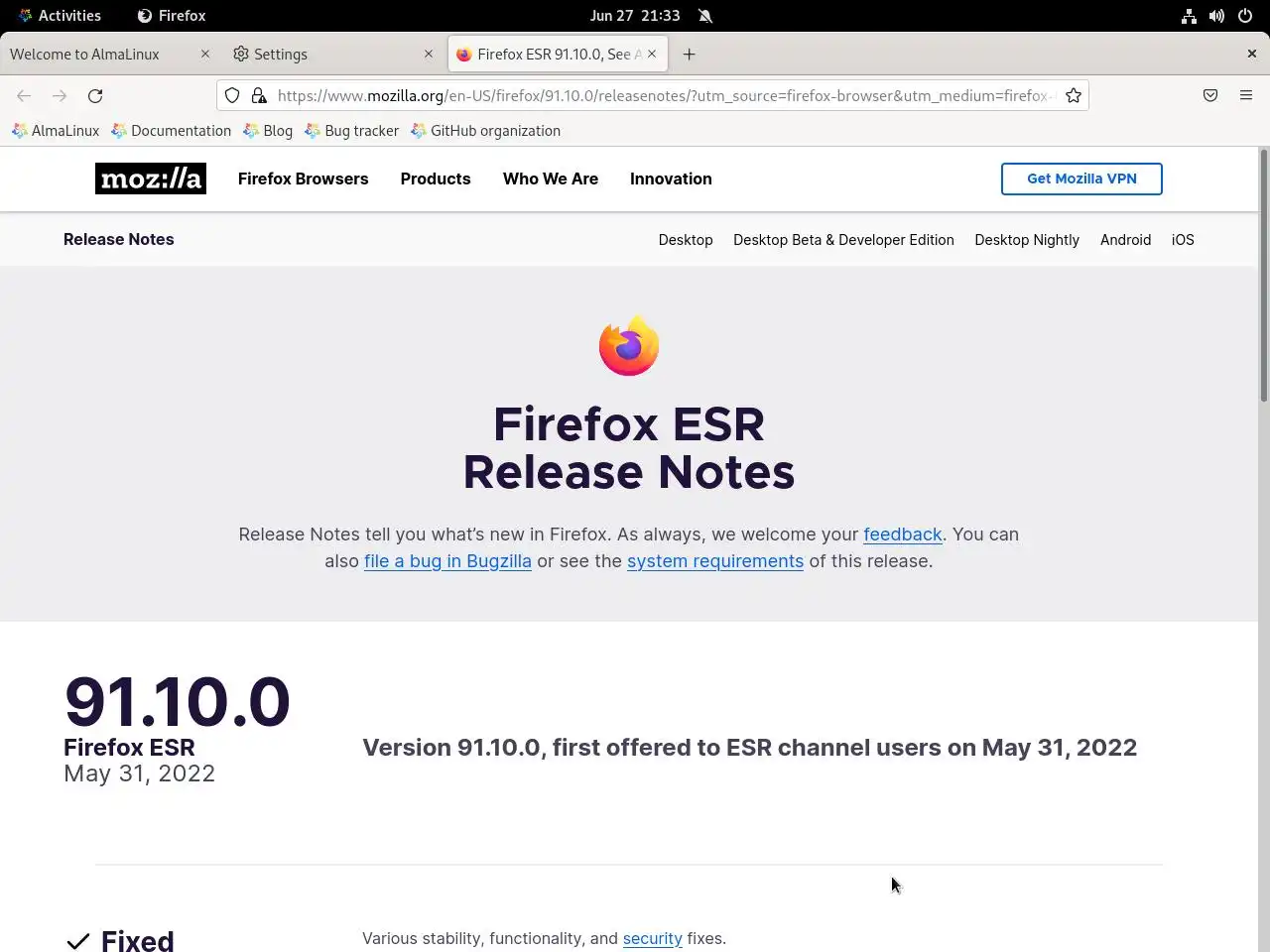The width and height of the screenshot is (1270, 952).
Task: Open a new tab with plus button
Action: point(689,54)
